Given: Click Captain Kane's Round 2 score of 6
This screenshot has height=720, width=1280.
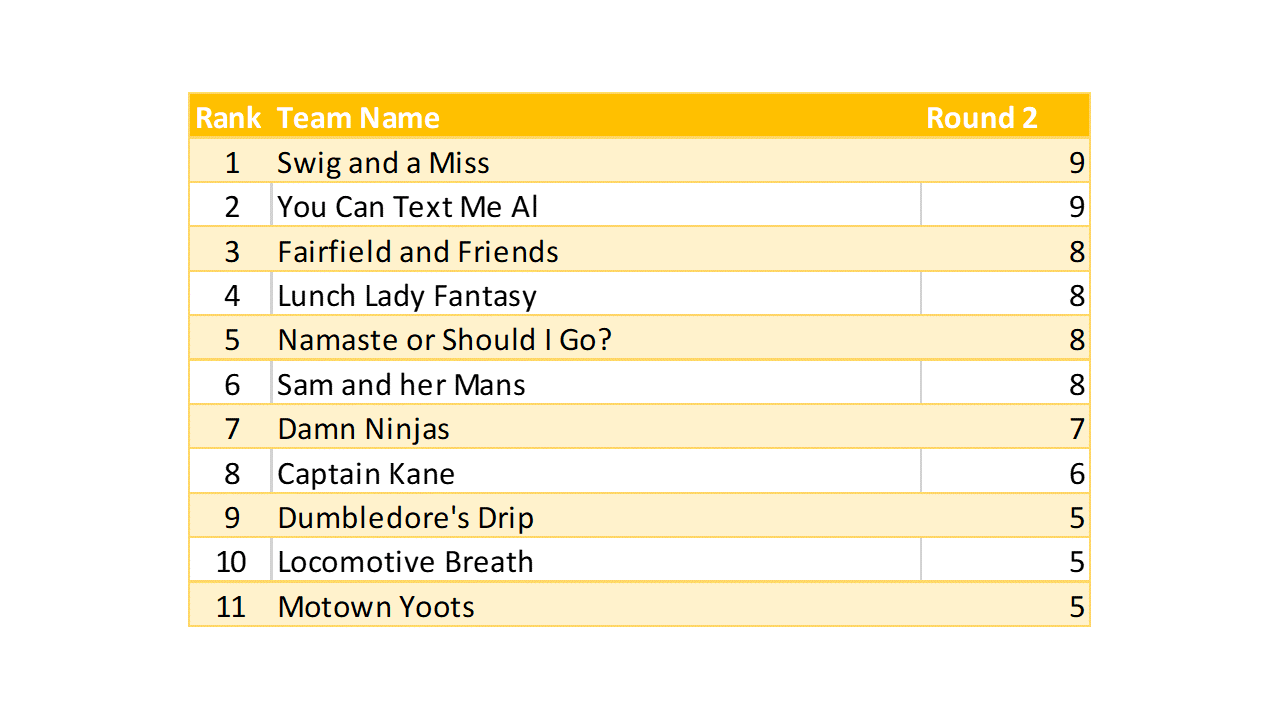Looking at the screenshot, I should tap(1076, 474).
